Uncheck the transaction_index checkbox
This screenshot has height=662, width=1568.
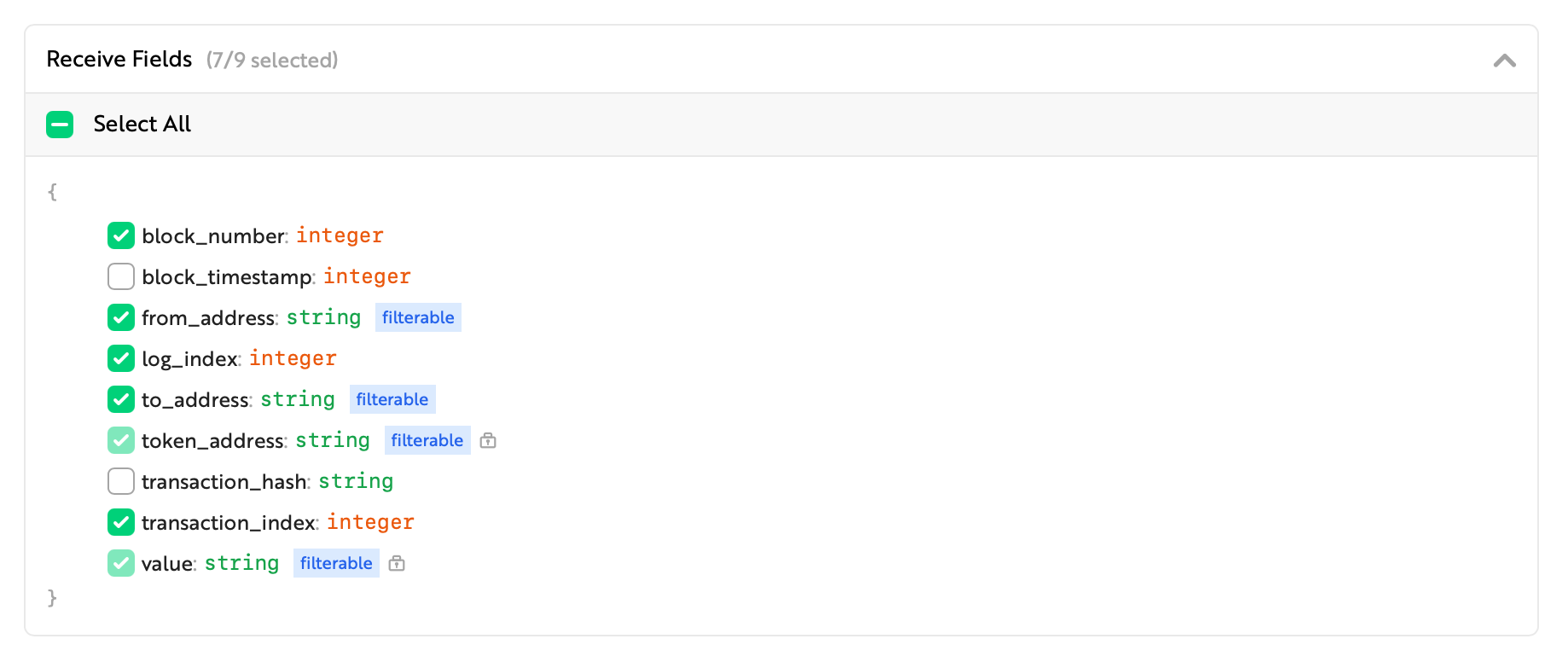(x=121, y=522)
